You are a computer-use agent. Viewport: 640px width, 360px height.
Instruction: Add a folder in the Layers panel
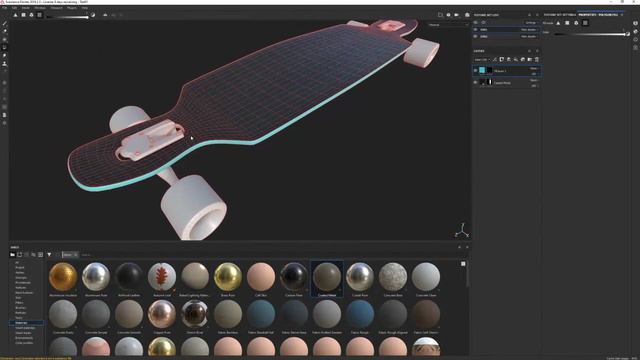point(530,60)
